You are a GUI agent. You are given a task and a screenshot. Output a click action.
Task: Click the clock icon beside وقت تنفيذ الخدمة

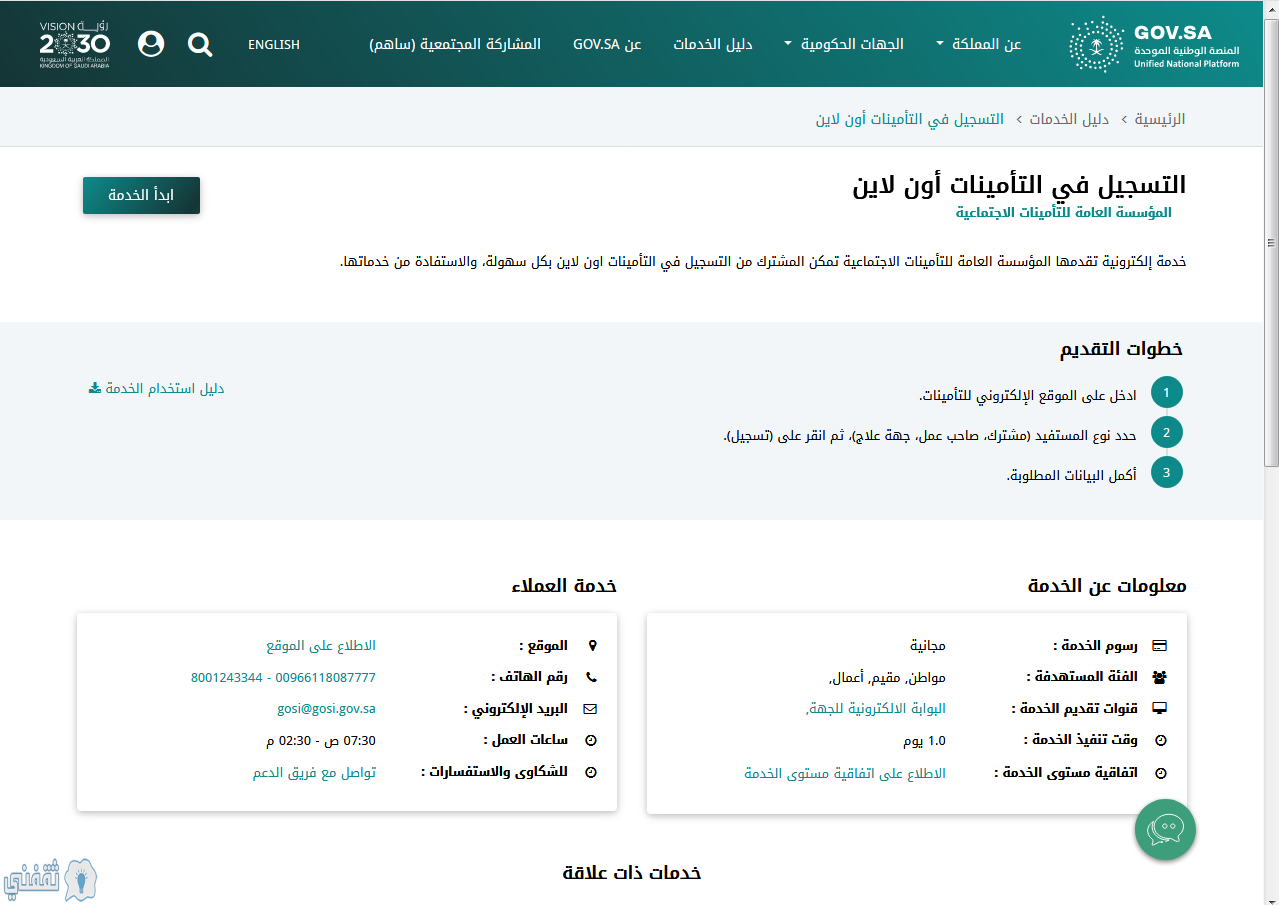coord(1161,741)
